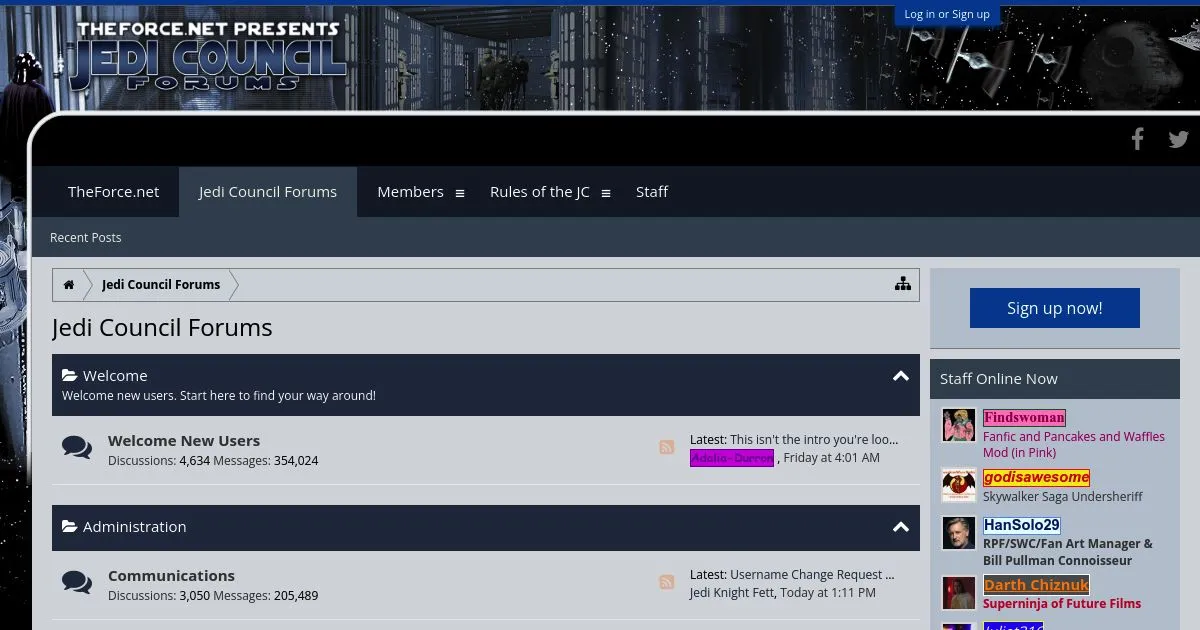Open latest thread "Username Change Request ..."
This screenshot has height=630, width=1200.
(812, 575)
